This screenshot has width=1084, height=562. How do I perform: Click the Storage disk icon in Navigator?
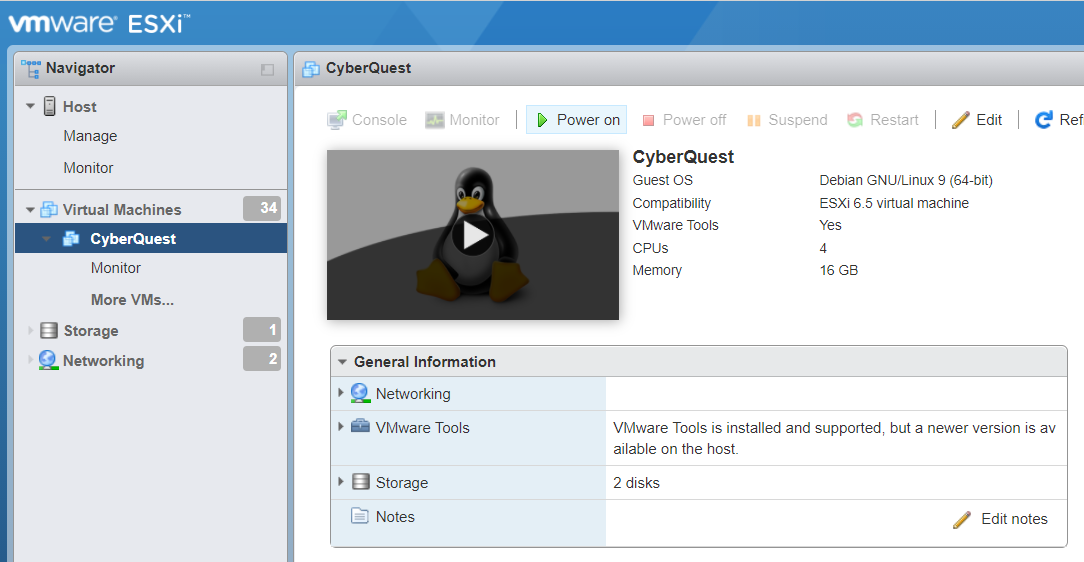pos(49,330)
